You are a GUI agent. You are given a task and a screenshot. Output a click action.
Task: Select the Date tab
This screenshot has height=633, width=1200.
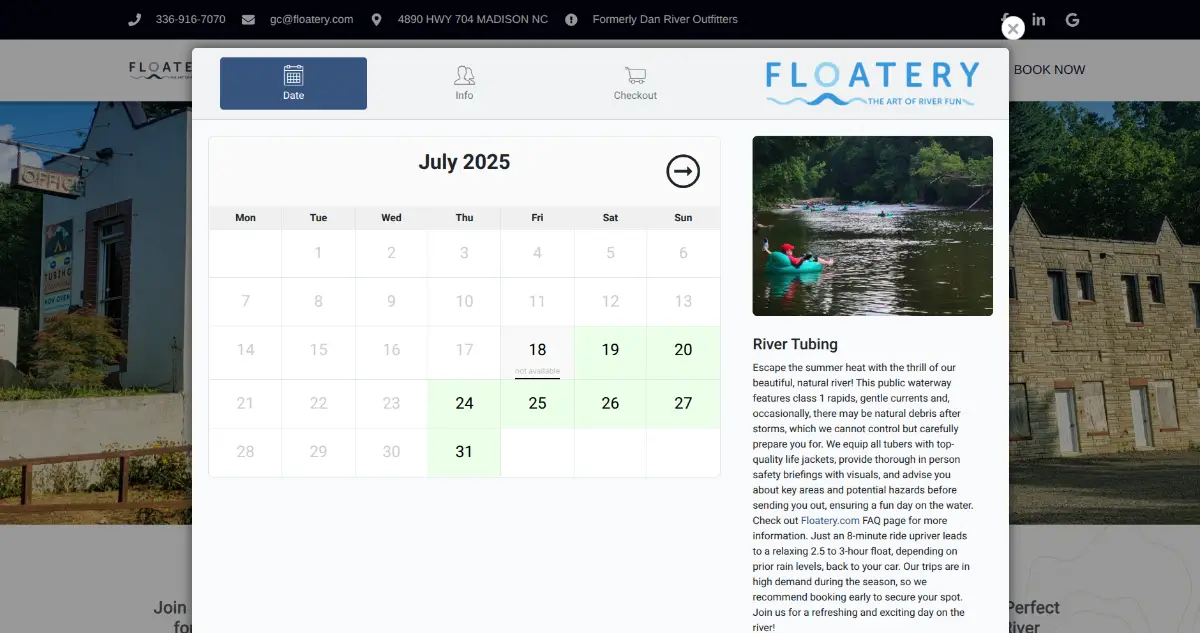(x=293, y=83)
